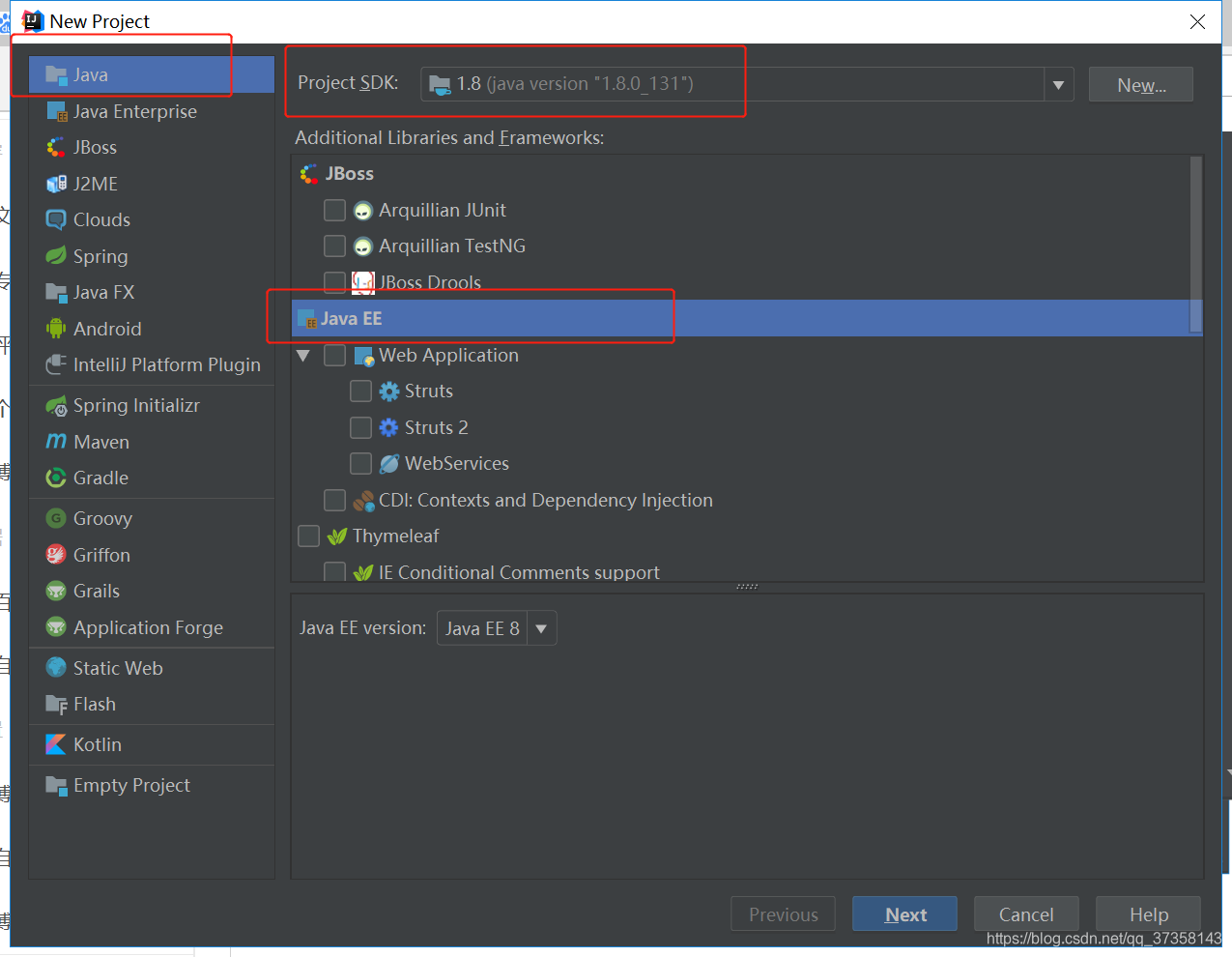Screen dimensions: 1232x957
Task: Select Spring project type
Action: click(152, 256)
